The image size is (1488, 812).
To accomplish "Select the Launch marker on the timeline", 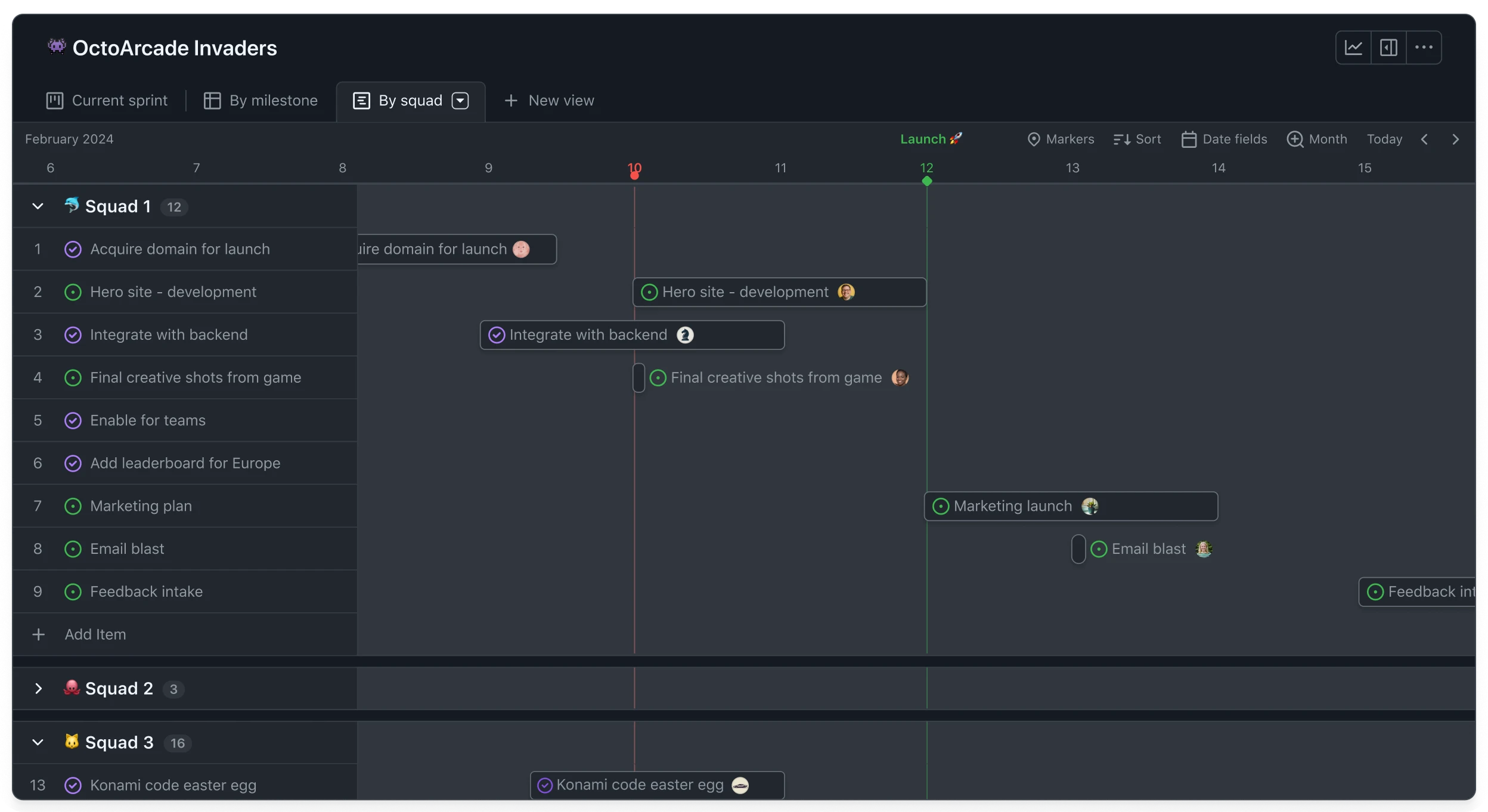I will coord(930,138).
